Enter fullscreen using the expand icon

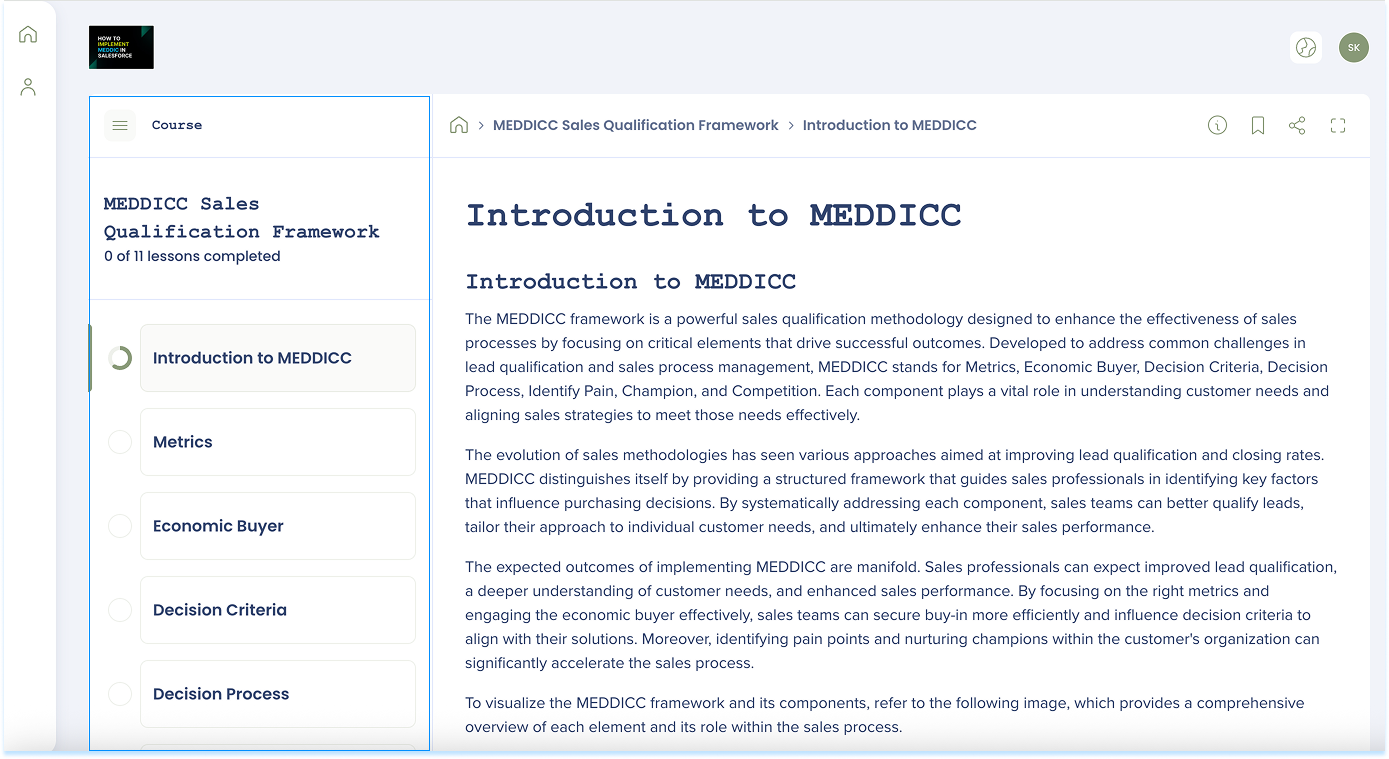pyautogui.click(x=1337, y=125)
